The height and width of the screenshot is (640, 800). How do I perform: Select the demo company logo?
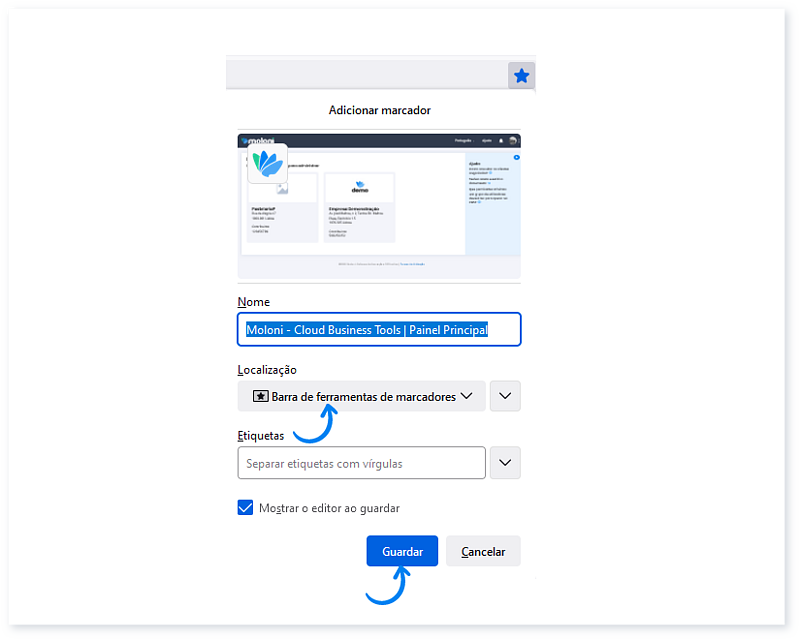coord(358,185)
